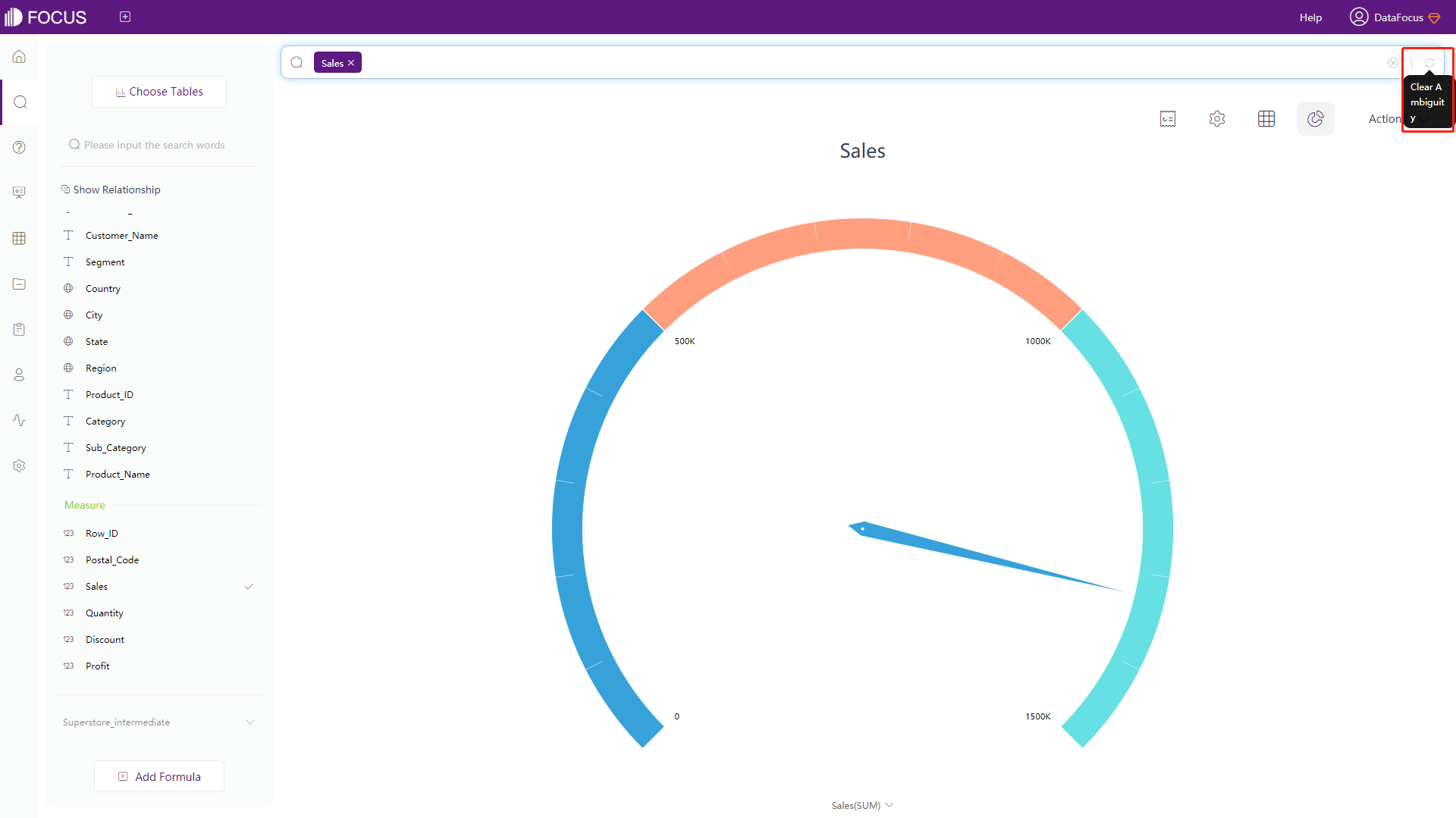The image size is (1456, 818).
Task: Open the user management sidebar icon
Action: 19,375
